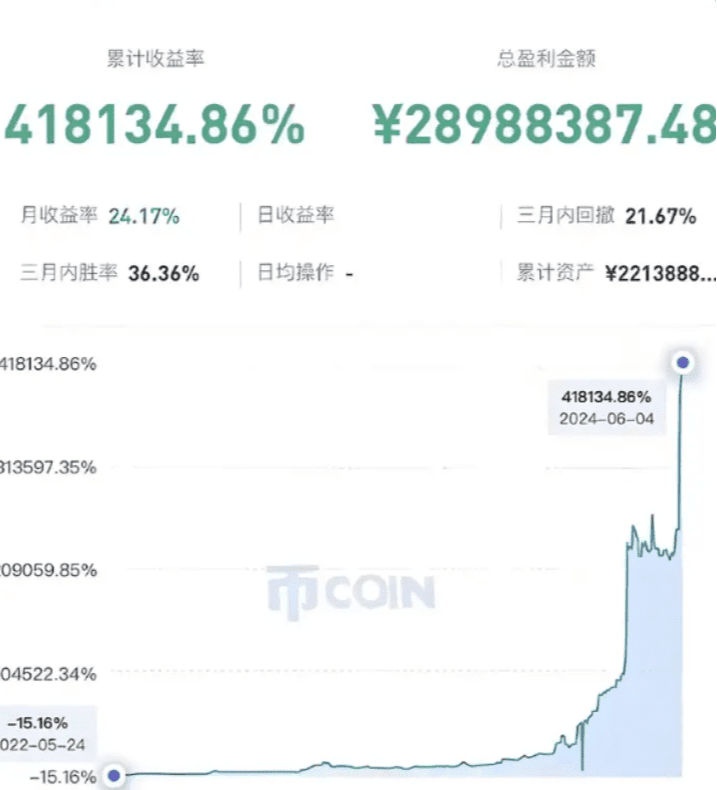717x790 pixels.
Task: Click the 209059.85% axis label
Action: tap(48, 570)
